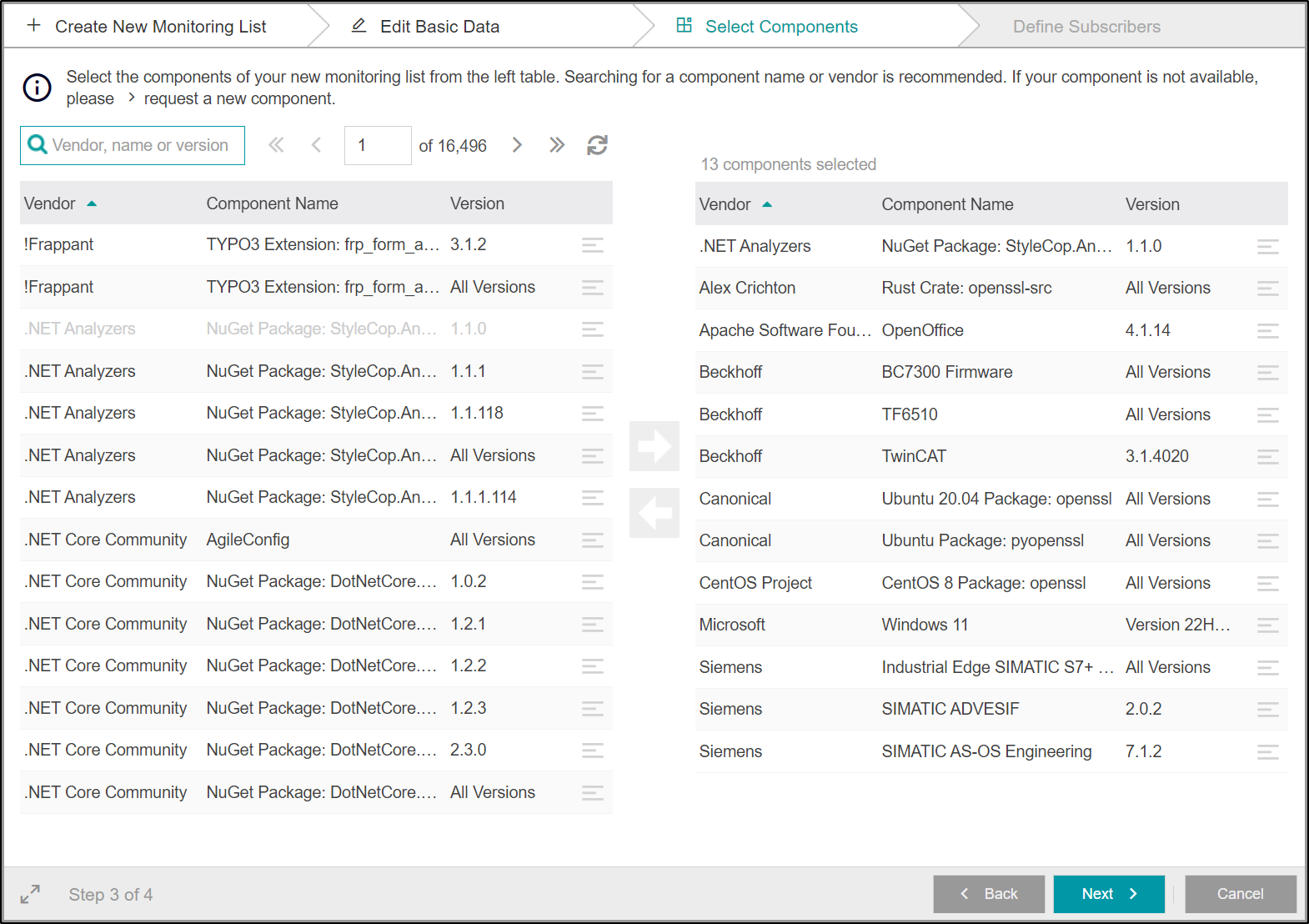Focus the vendor, name or version search field
The height and width of the screenshot is (924, 1309).
coord(133,145)
